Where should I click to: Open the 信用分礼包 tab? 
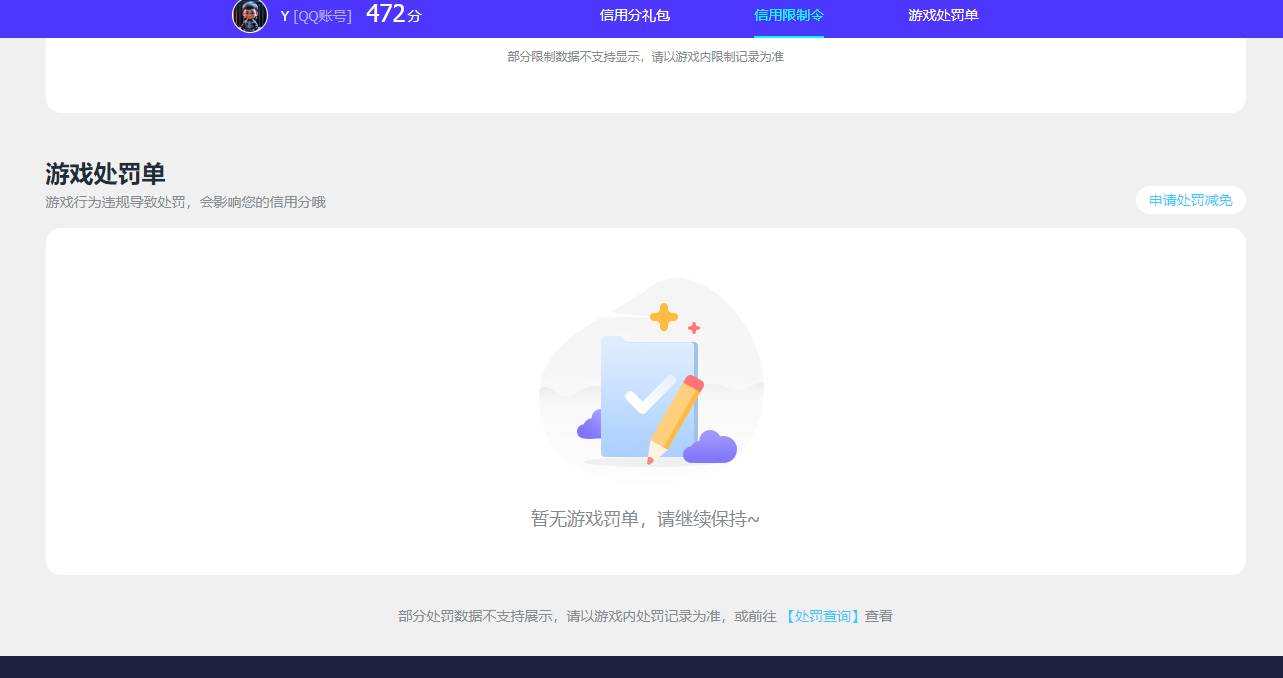(x=635, y=16)
